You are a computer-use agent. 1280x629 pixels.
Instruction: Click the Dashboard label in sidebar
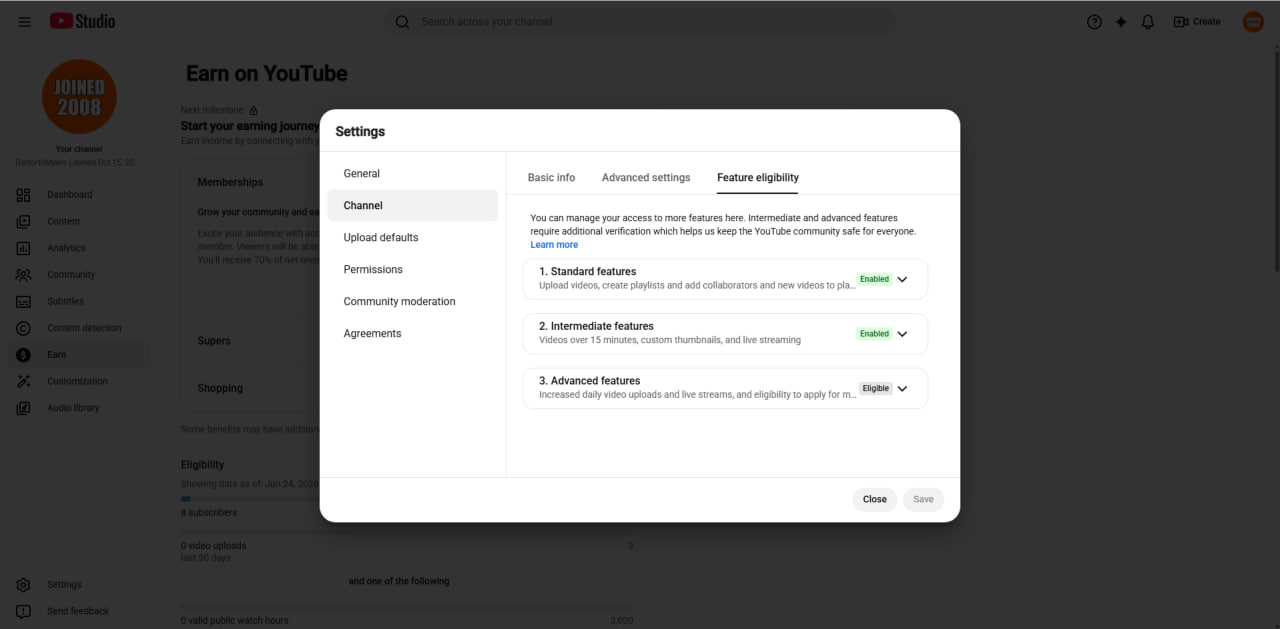coord(70,195)
